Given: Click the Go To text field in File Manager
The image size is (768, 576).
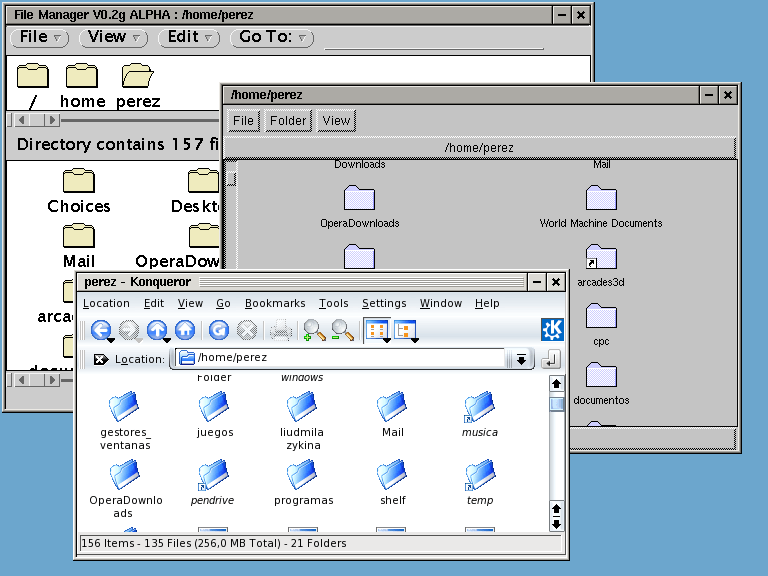Looking at the screenshot, I should tap(434, 38).
